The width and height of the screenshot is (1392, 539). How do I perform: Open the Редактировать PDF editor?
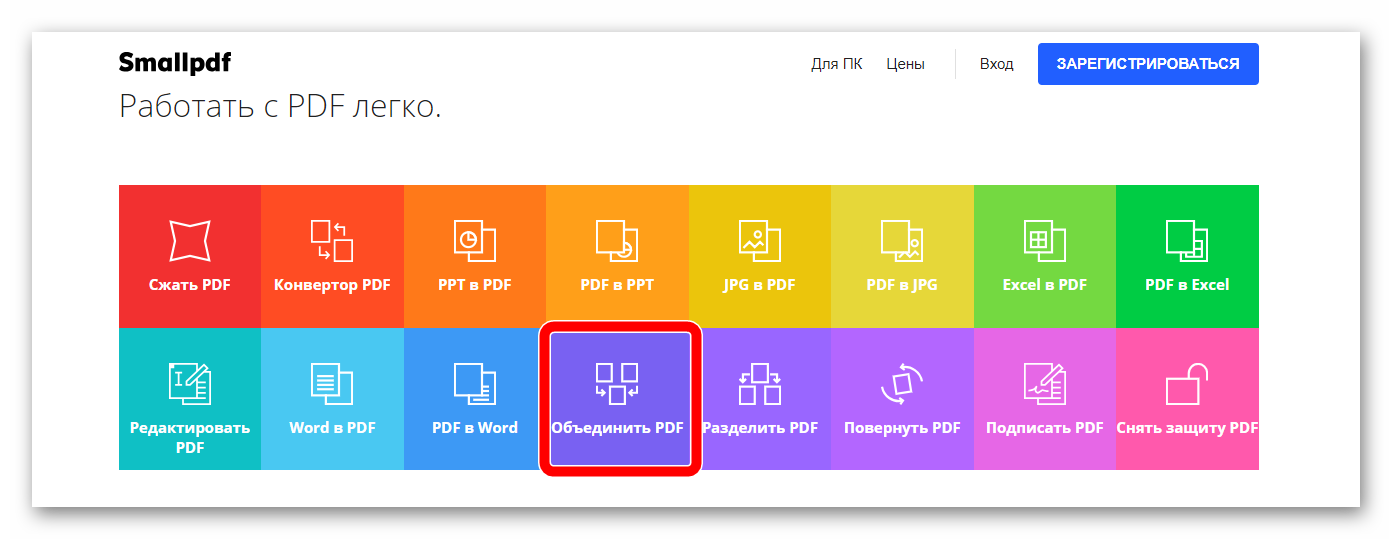coord(190,399)
